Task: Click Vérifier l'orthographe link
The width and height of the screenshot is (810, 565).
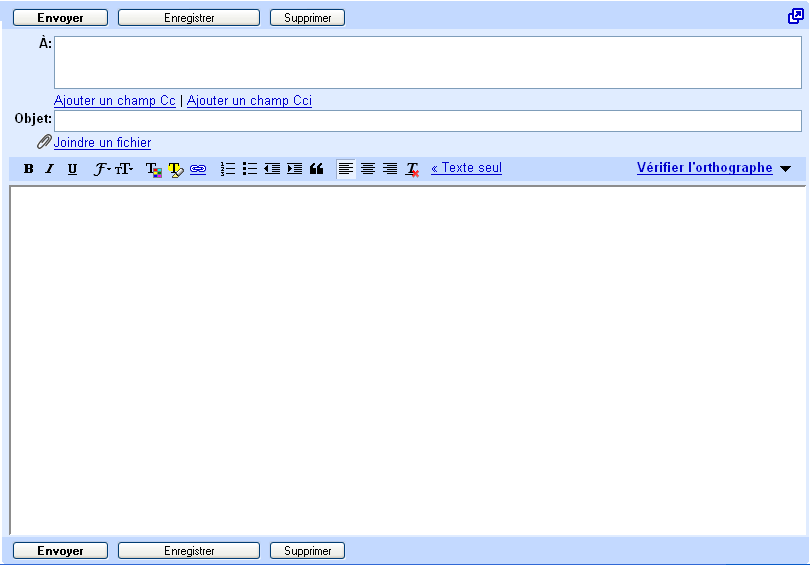Action: pos(705,168)
